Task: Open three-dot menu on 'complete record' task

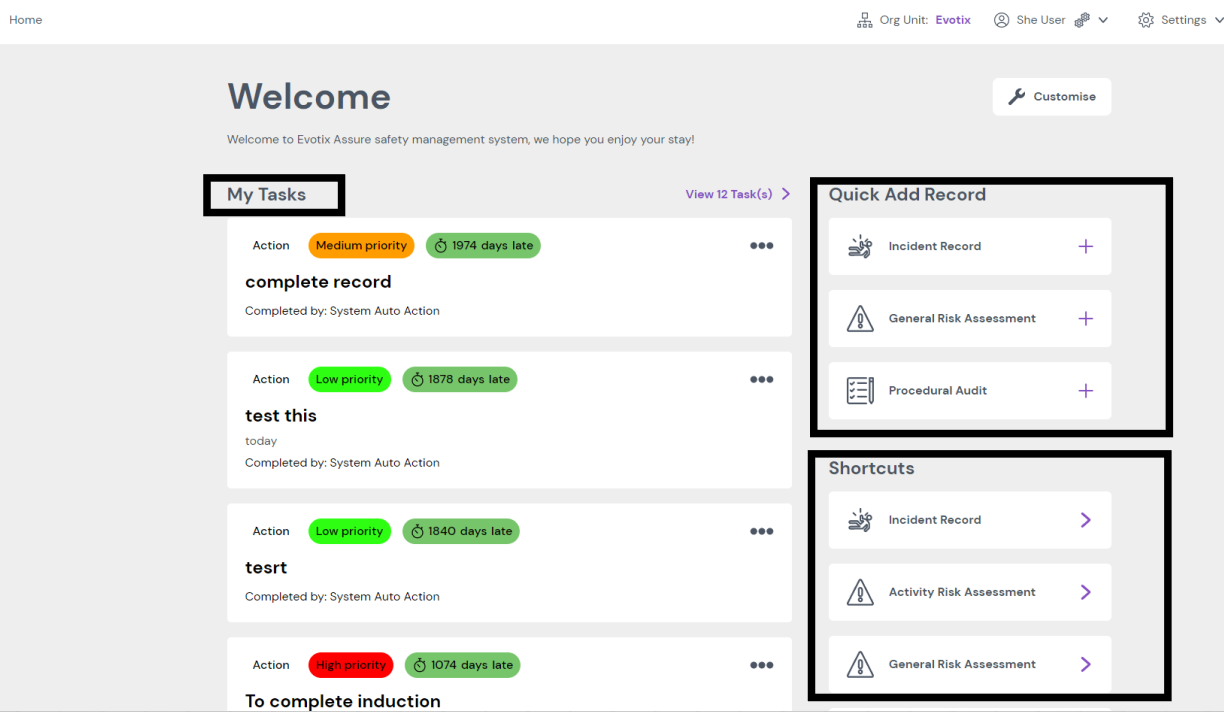Action: coord(761,246)
